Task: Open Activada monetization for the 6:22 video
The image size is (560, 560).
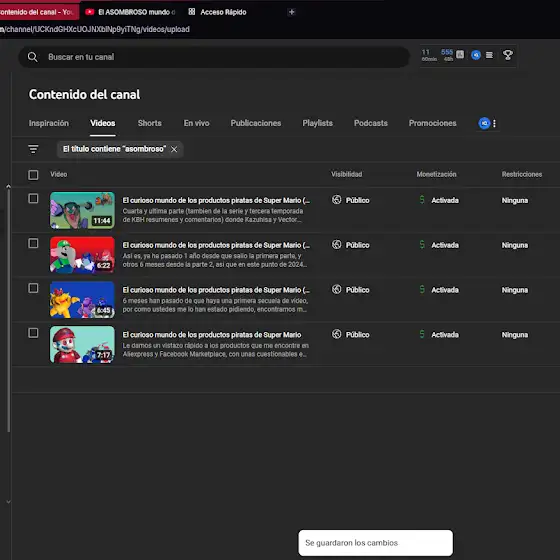Action: tap(445, 245)
